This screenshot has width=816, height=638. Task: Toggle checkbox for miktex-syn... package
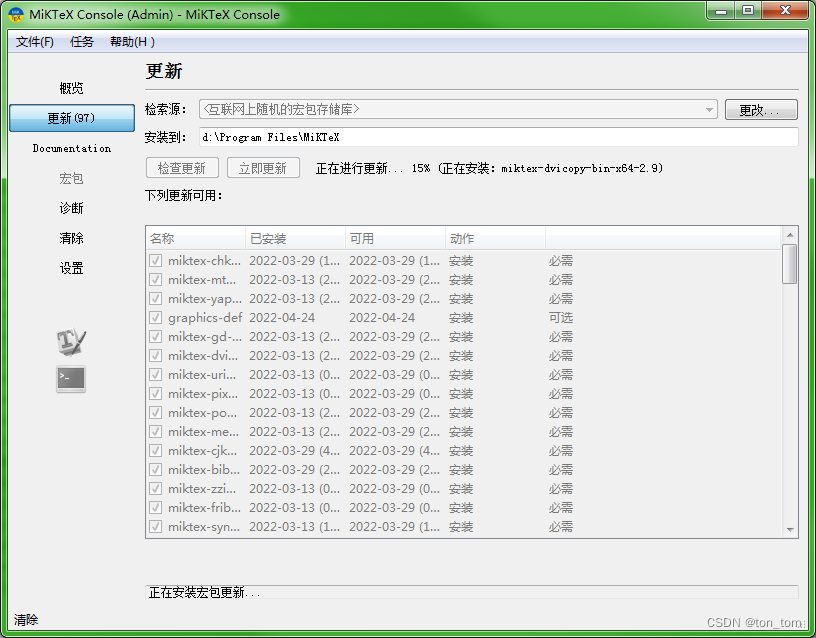click(156, 526)
